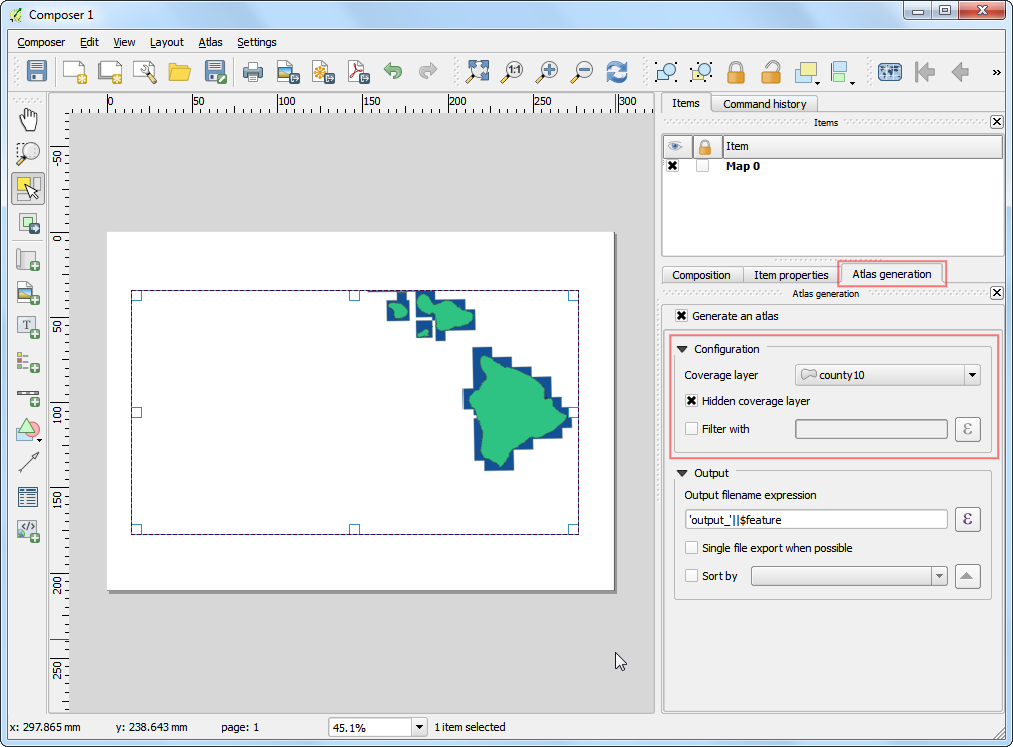Save the composer project
This screenshot has width=1013, height=747.
(37, 71)
